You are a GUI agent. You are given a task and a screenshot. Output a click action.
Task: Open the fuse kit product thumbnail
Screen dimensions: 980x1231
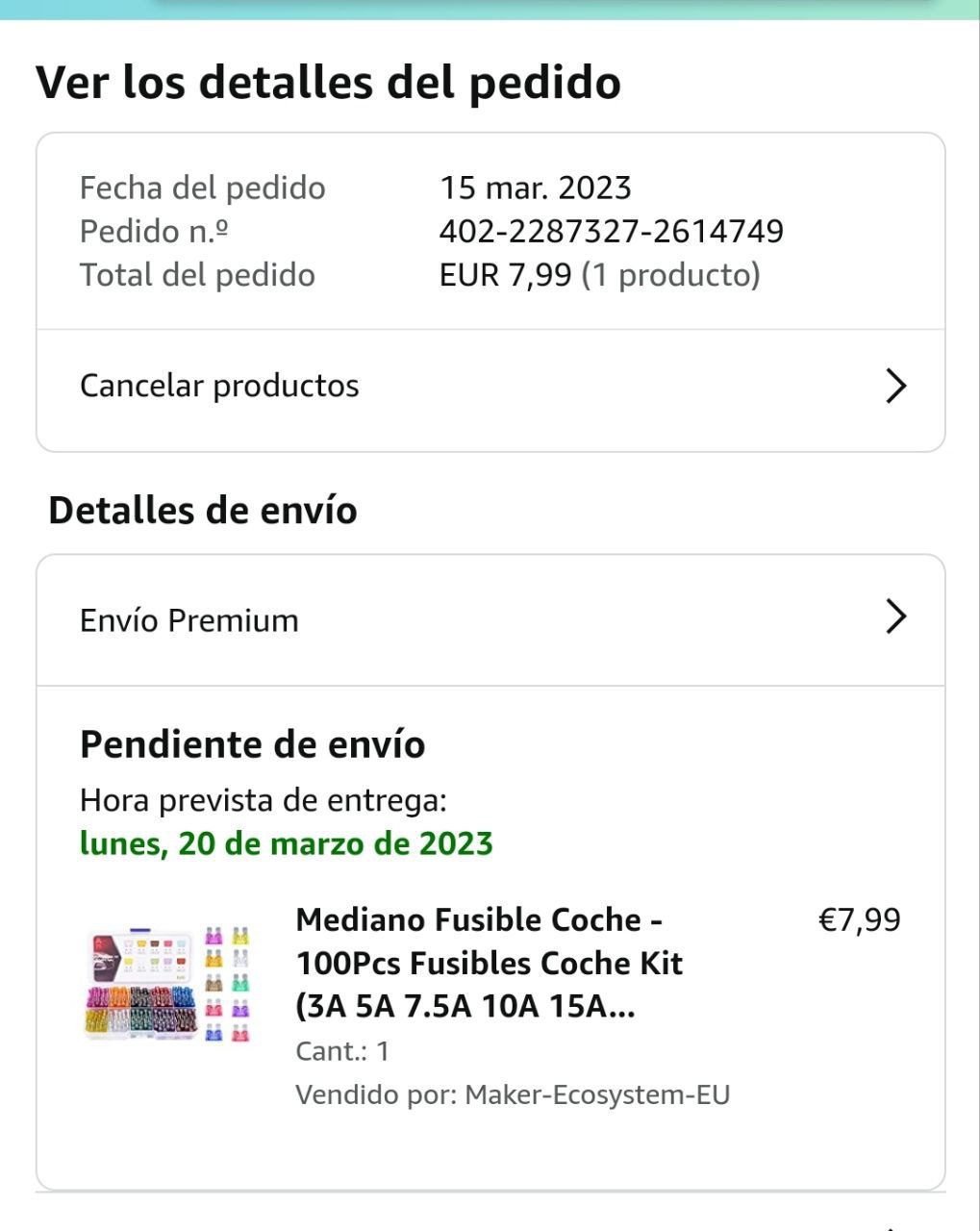(168, 983)
